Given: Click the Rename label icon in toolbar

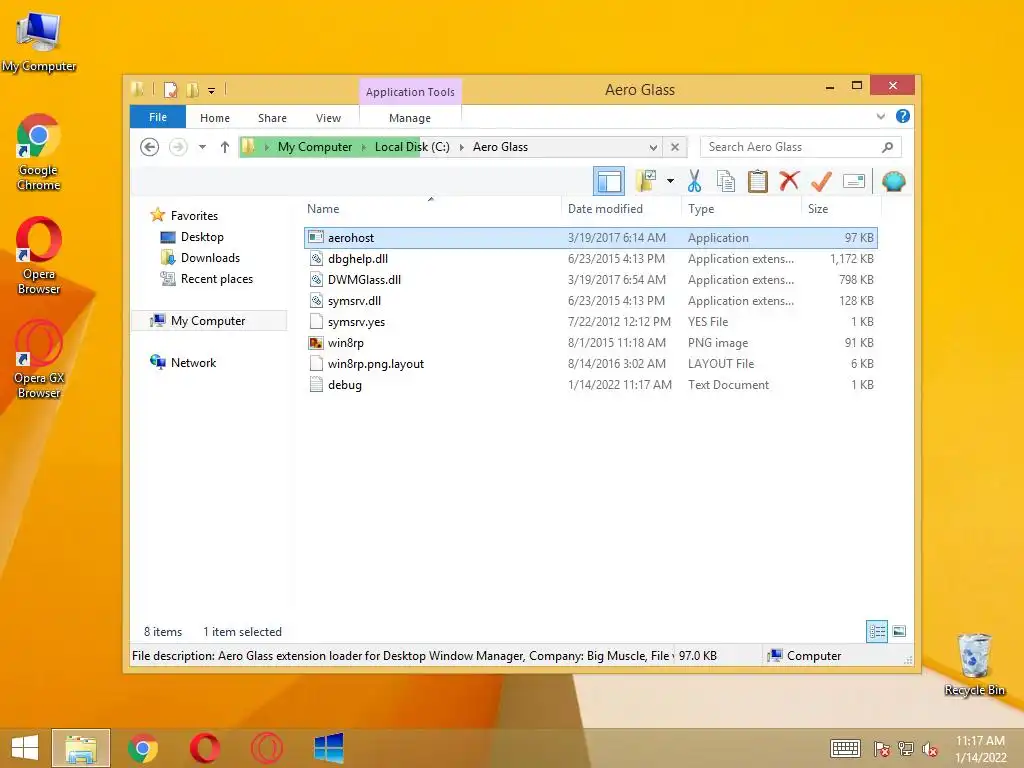Looking at the screenshot, I should point(854,181).
